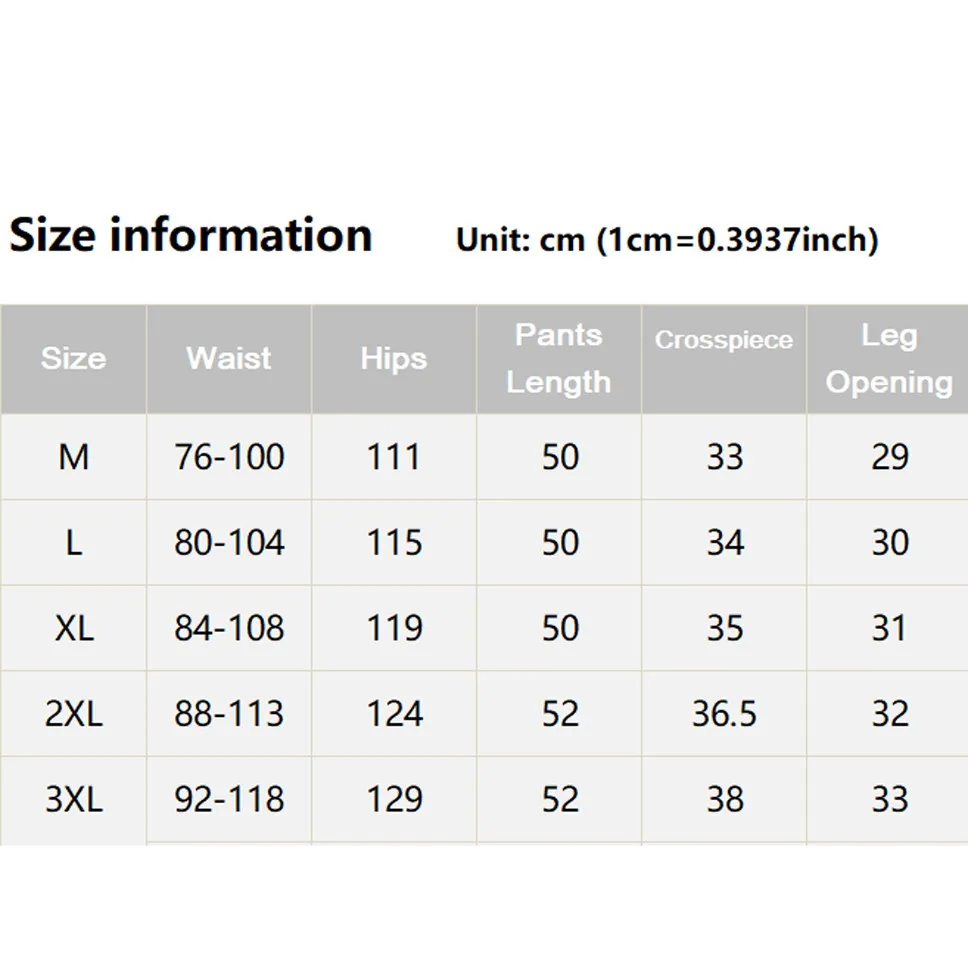Image resolution: width=968 pixels, height=968 pixels.
Task: Click the Hips column header
Action: coord(393,358)
